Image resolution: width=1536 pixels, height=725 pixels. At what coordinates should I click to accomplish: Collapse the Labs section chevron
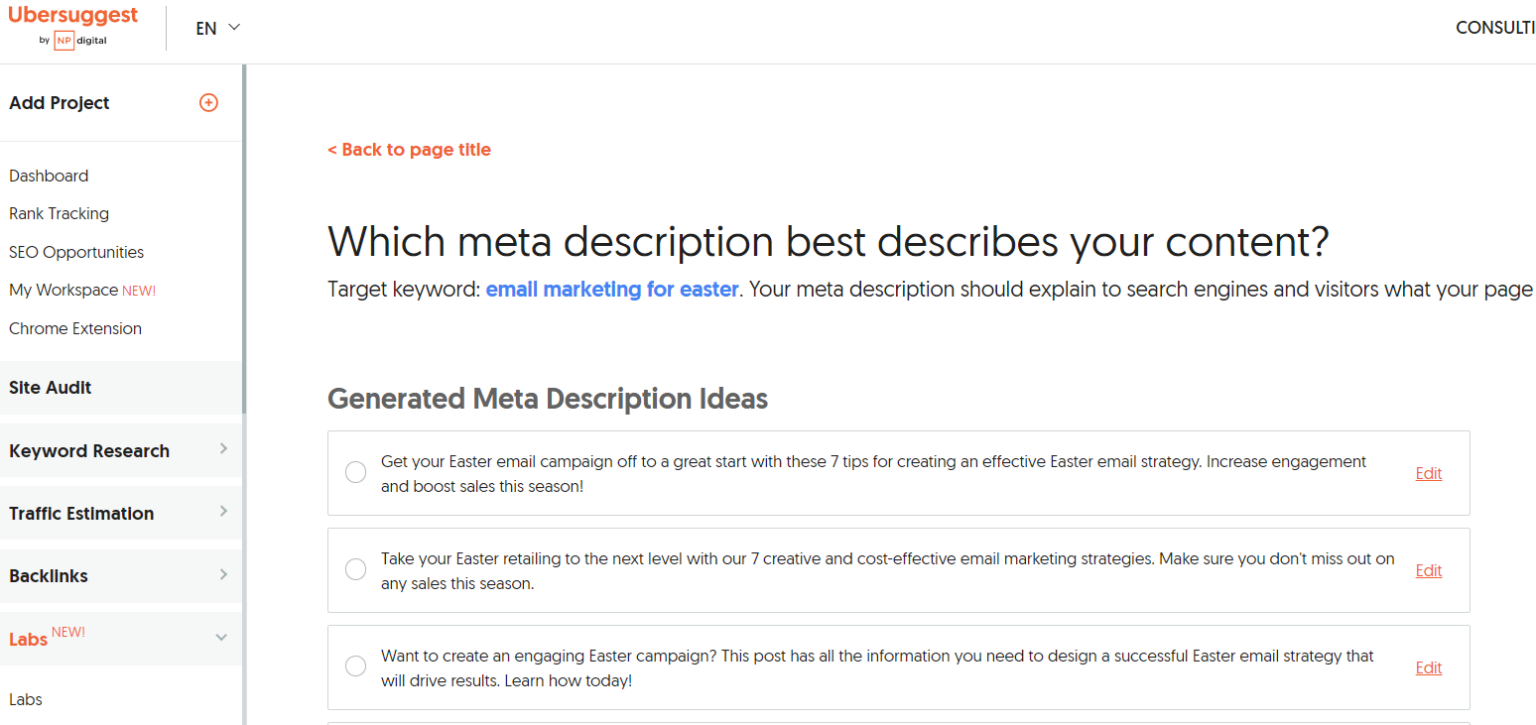pyautogui.click(x=222, y=638)
